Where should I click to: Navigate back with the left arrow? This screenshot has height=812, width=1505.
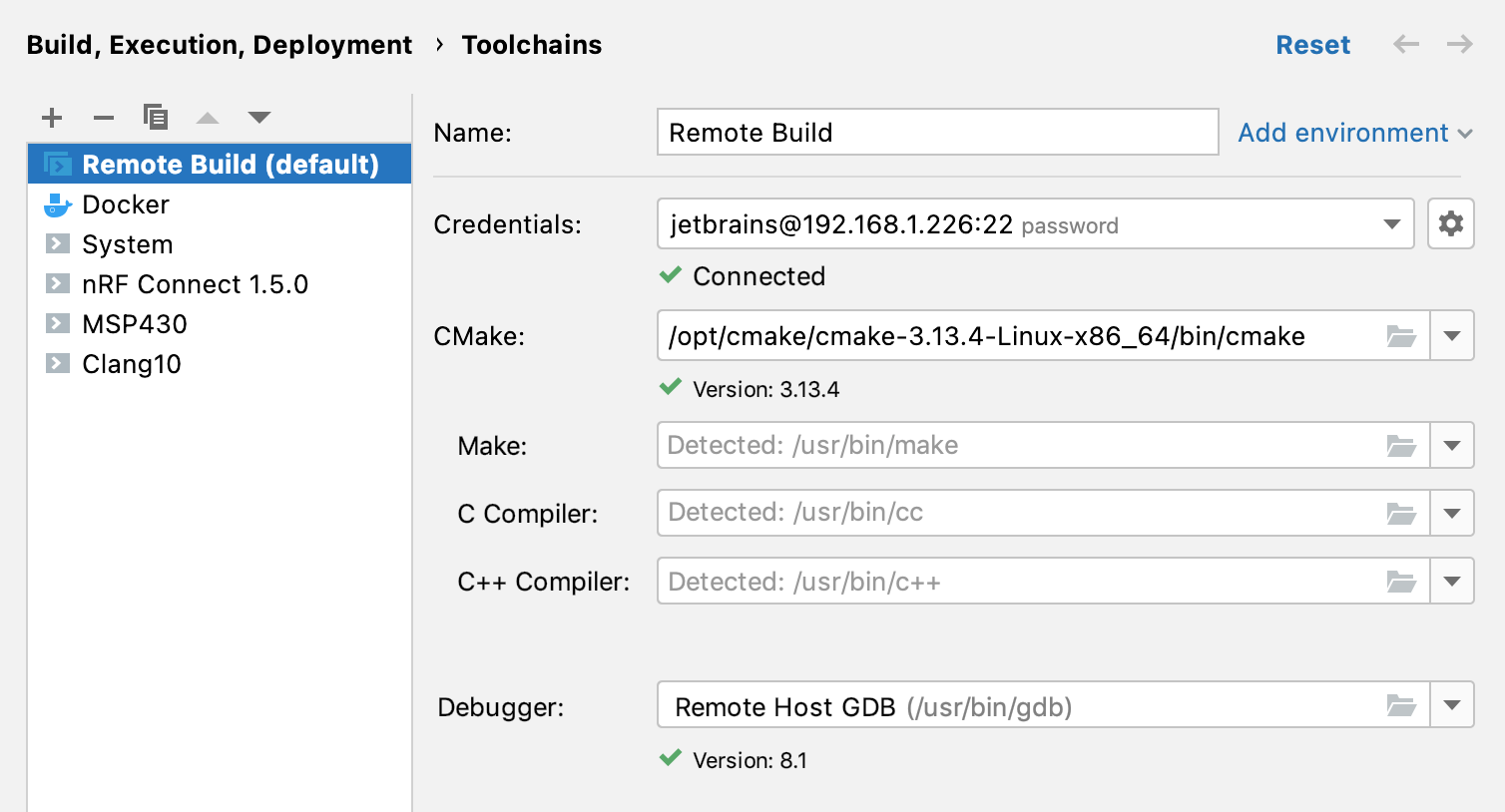[1406, 44]
